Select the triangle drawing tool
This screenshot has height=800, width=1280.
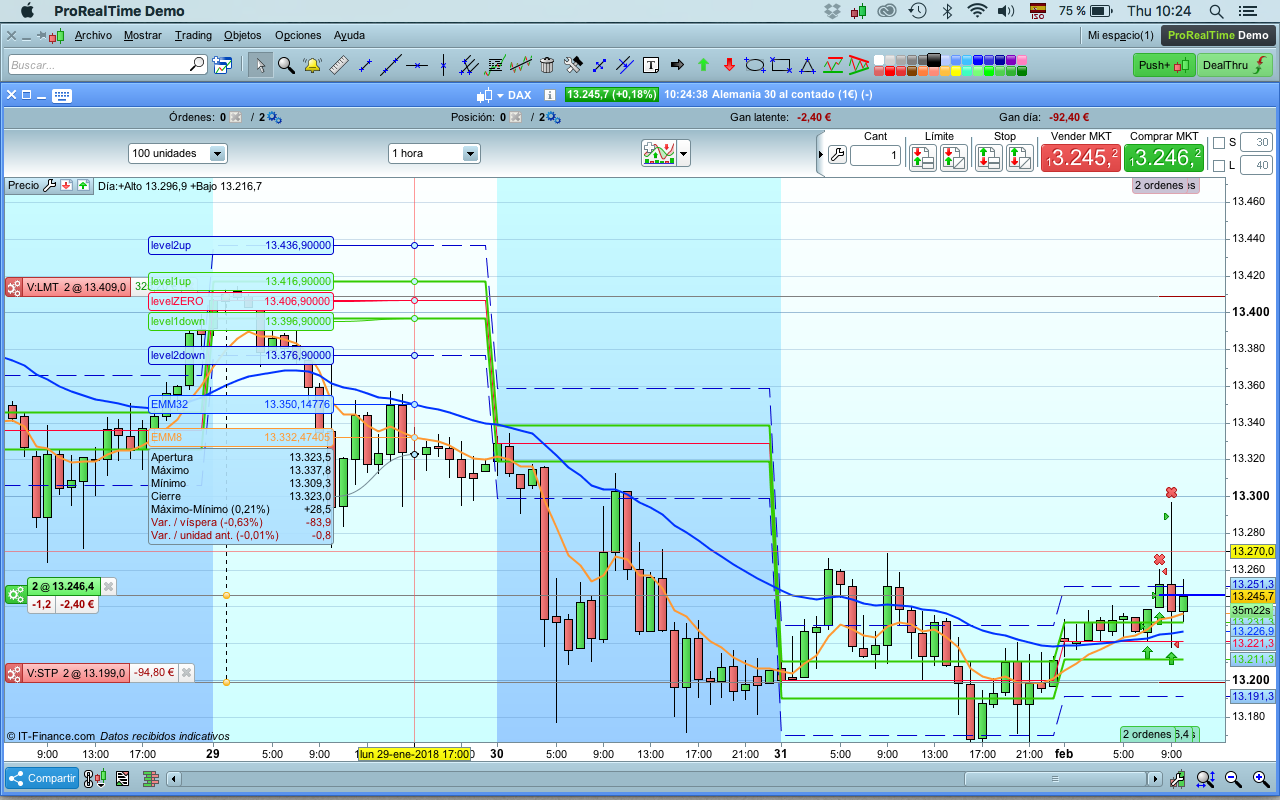807,65
